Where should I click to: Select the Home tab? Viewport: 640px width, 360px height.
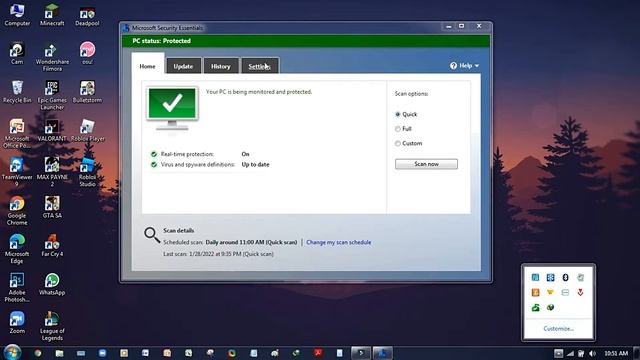(x=148, y=65)
